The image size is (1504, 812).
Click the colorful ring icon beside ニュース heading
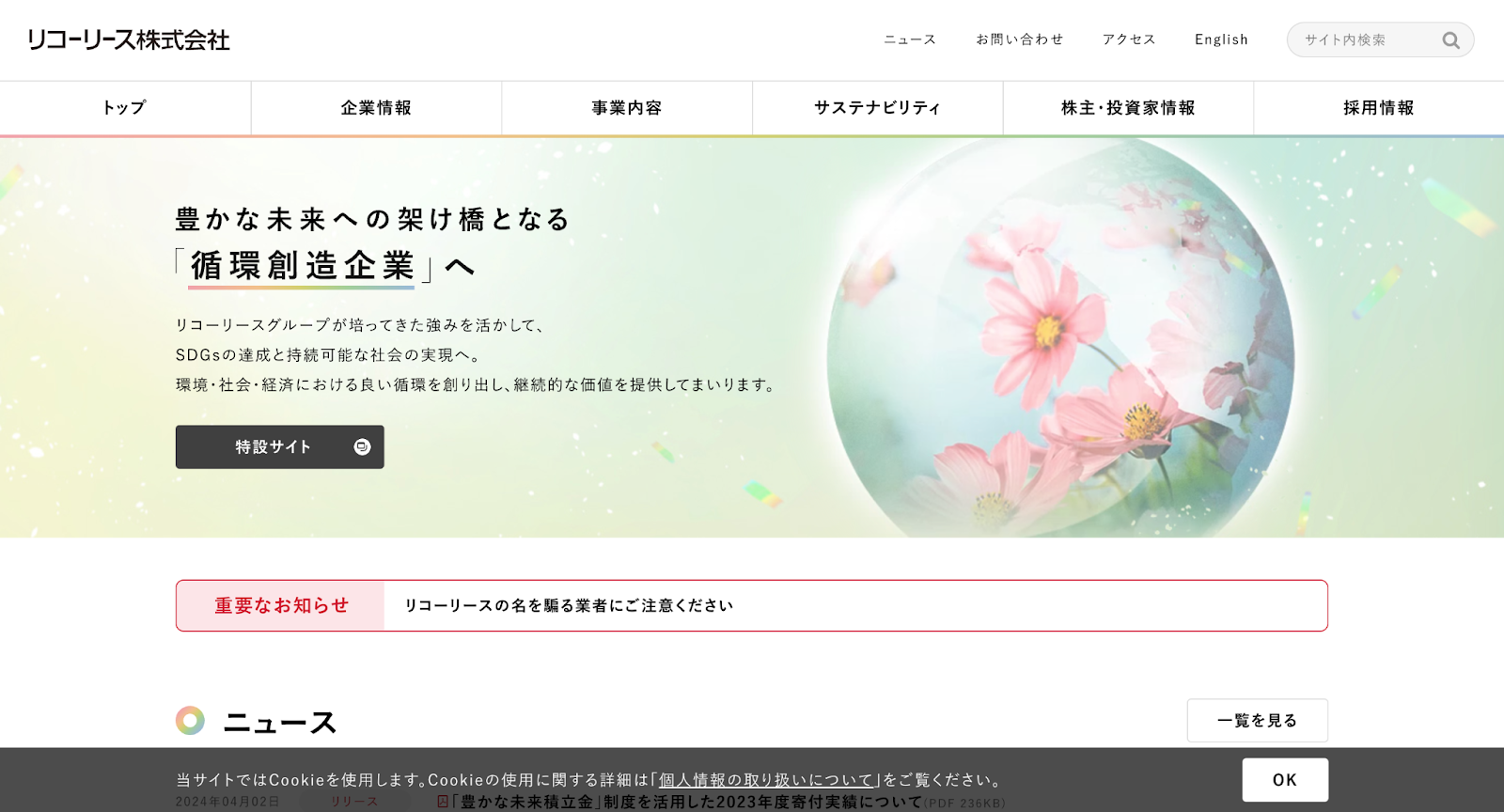coord(190,721)
